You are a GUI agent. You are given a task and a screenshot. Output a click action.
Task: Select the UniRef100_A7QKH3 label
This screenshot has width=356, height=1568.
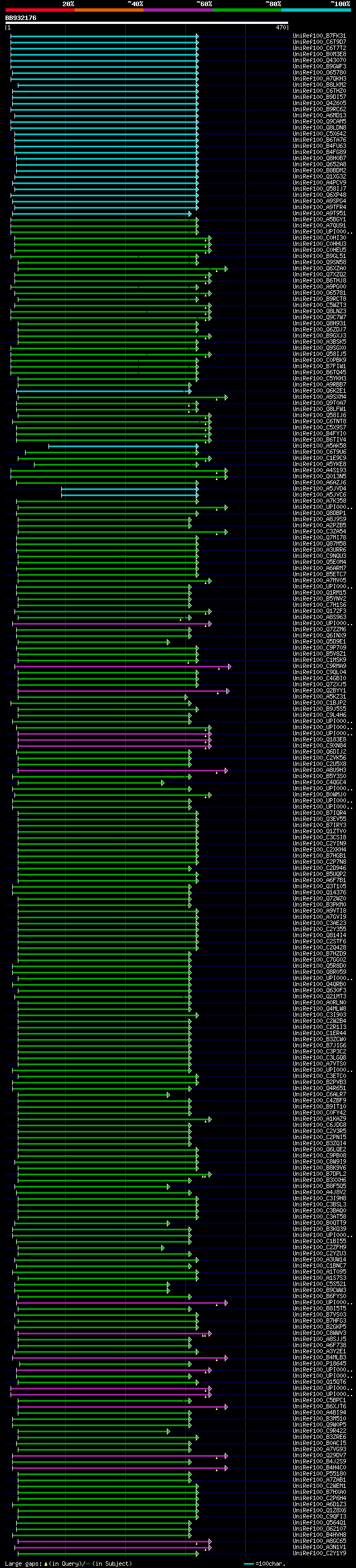(319, 78)
